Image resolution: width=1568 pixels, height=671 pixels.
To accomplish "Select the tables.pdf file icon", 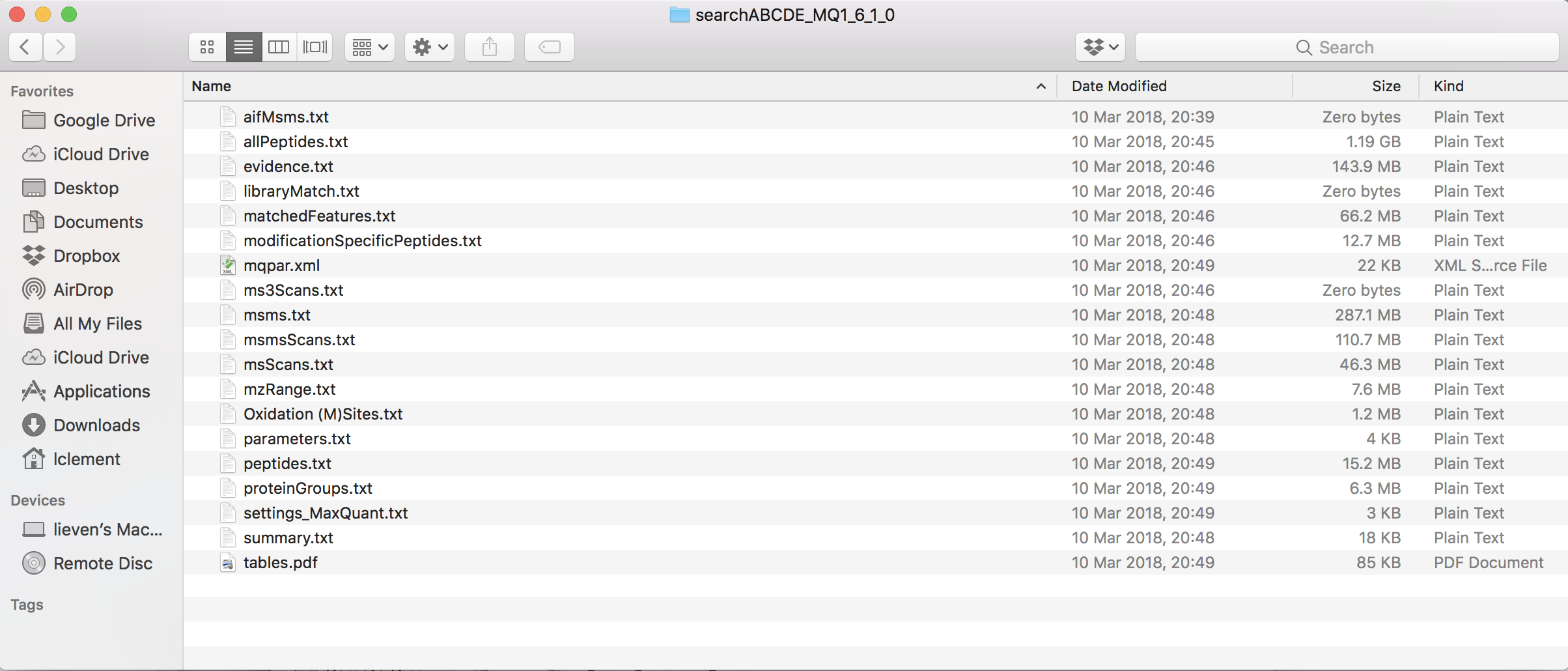I will (x=228, y=563).
